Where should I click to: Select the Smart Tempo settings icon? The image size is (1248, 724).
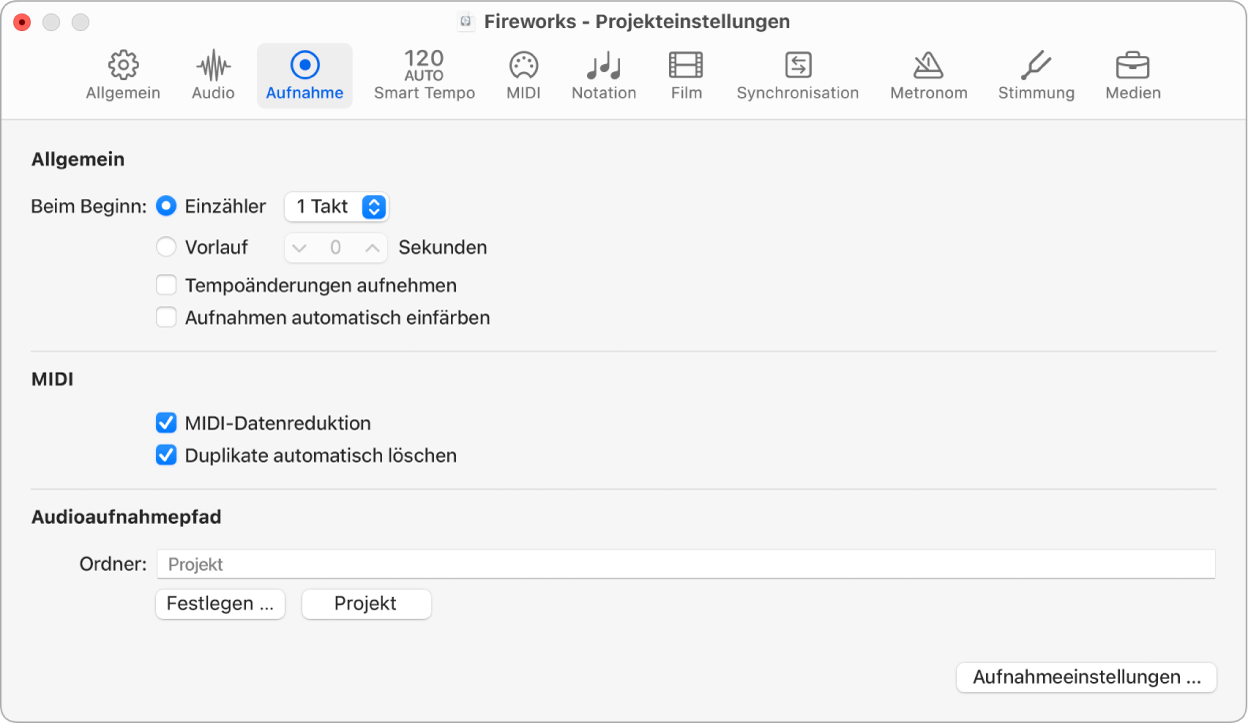(424, 75)
